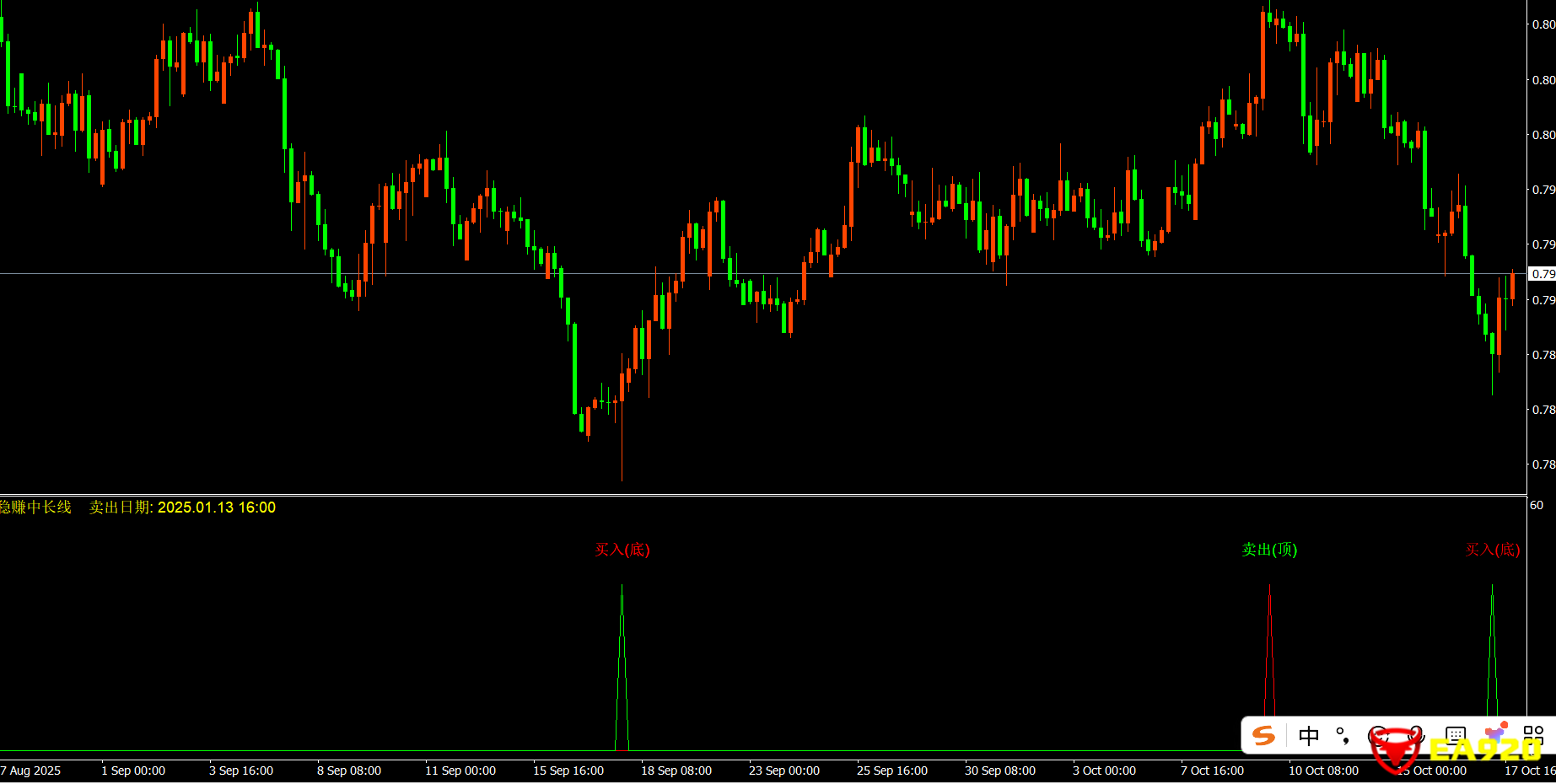Click the 稳赚中长线 indicator title

click(35, 507)
